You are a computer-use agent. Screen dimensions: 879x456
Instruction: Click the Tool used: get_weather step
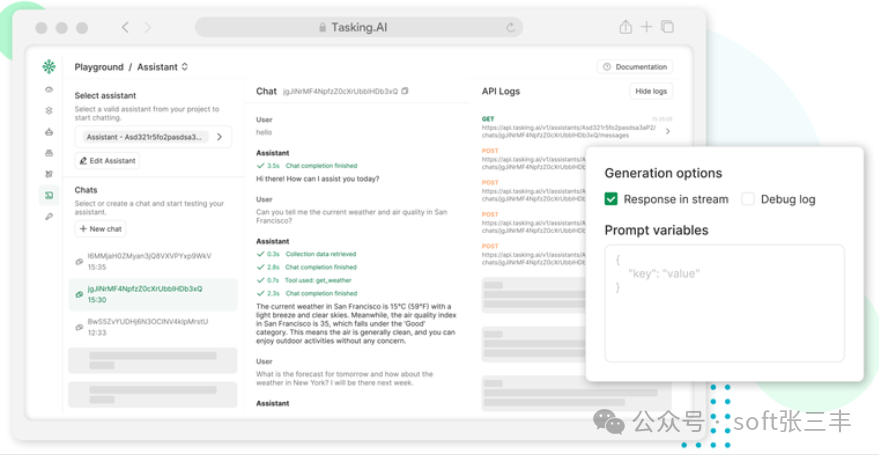click(x=304, y=280)
